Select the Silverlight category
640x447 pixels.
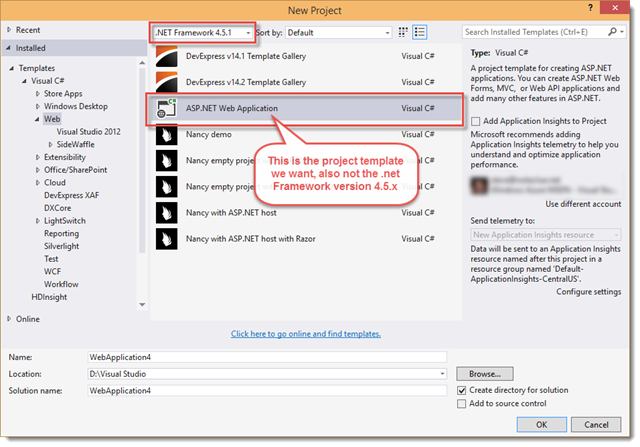coord(62,246)
